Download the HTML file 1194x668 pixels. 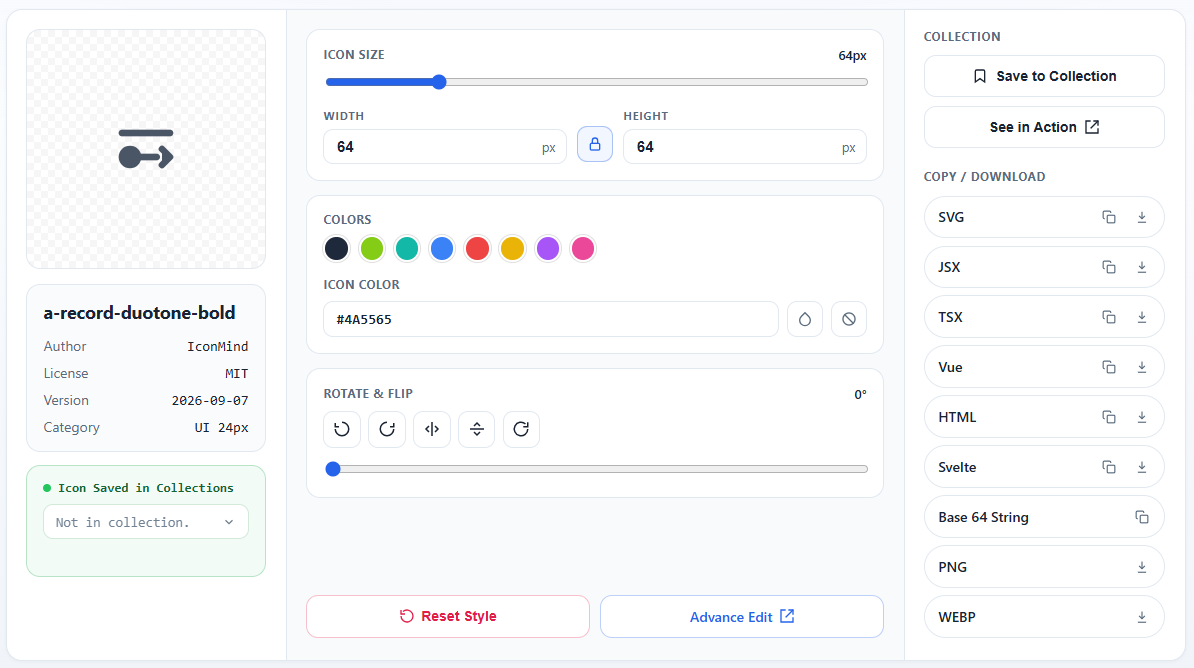click(1141, 417)
